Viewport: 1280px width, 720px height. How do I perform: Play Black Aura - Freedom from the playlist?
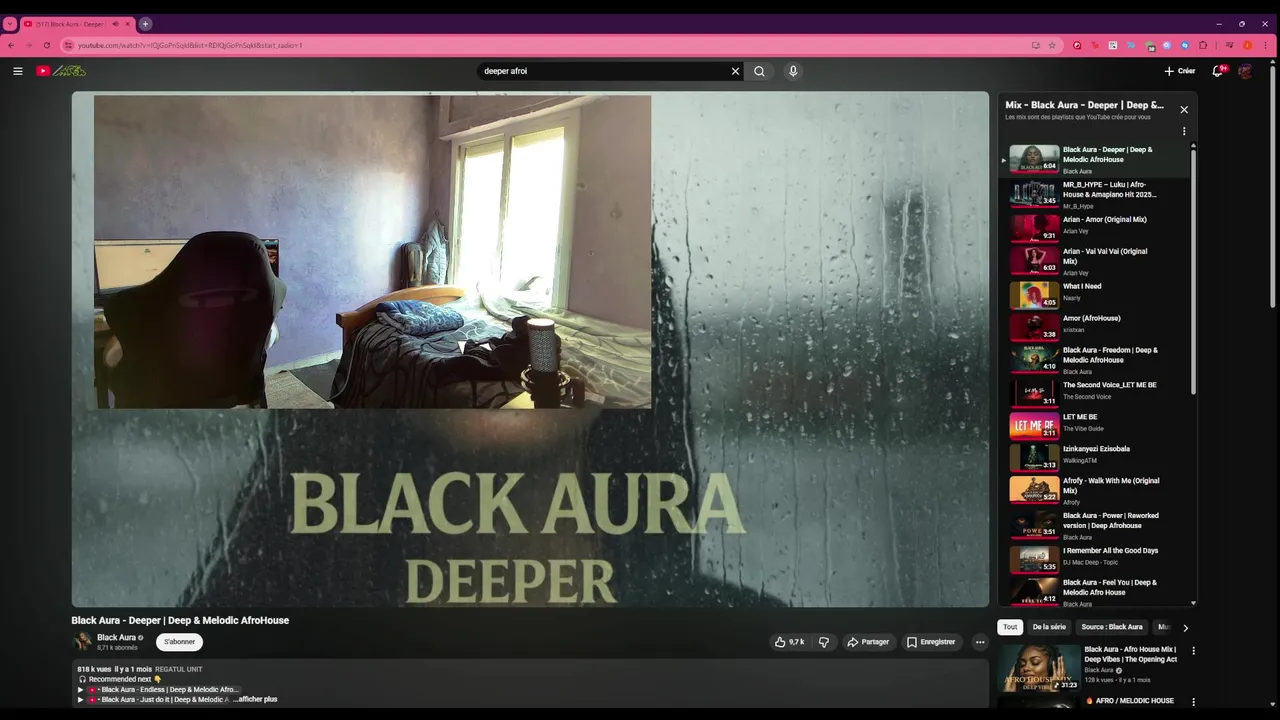[x=1097, y=359]
